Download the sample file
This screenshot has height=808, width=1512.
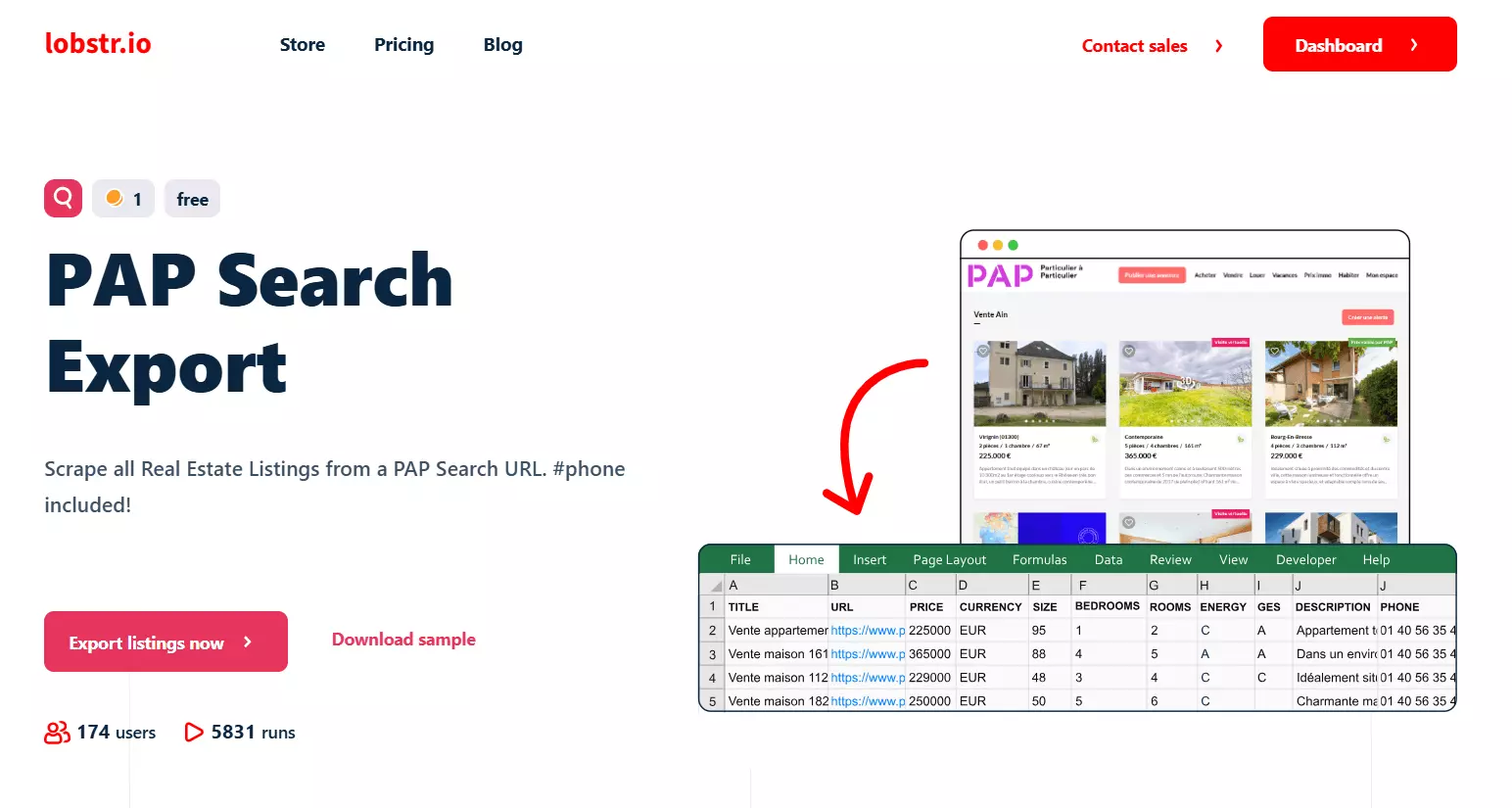403,640
